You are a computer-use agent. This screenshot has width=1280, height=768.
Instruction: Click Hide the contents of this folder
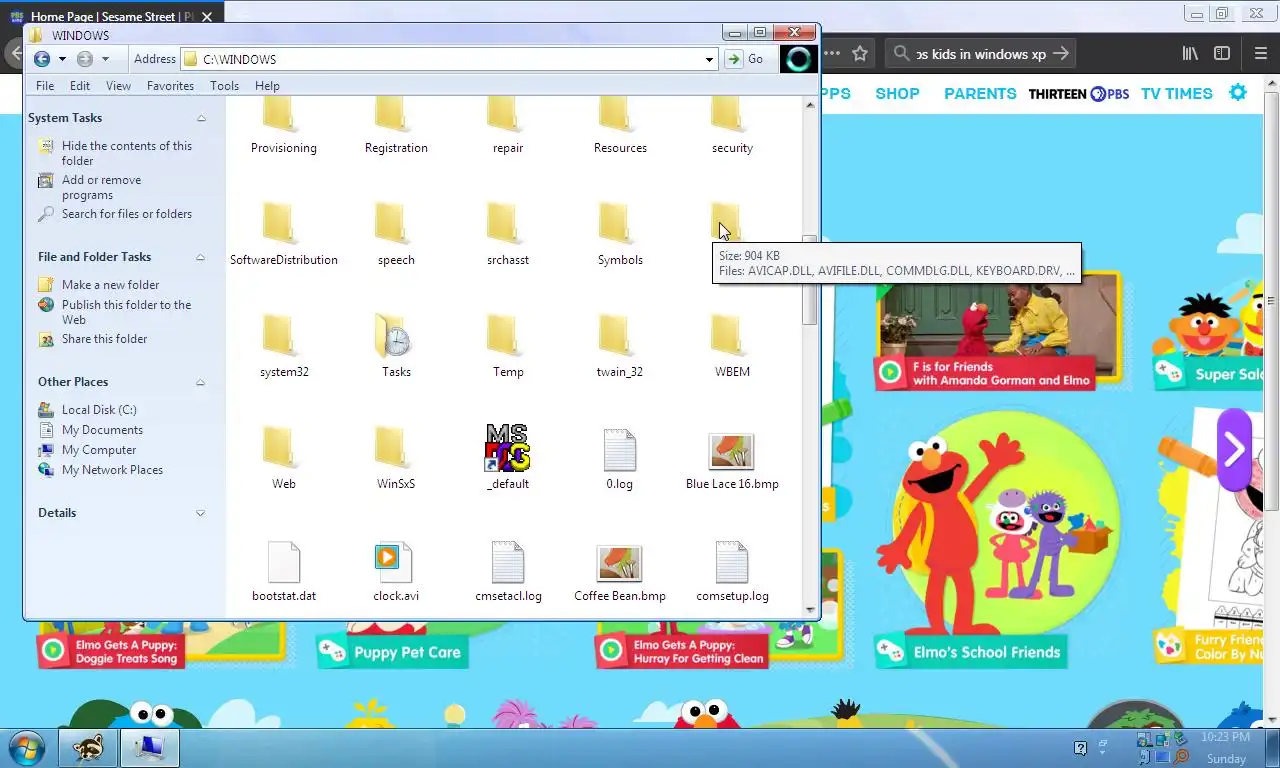tap(126, 153)
